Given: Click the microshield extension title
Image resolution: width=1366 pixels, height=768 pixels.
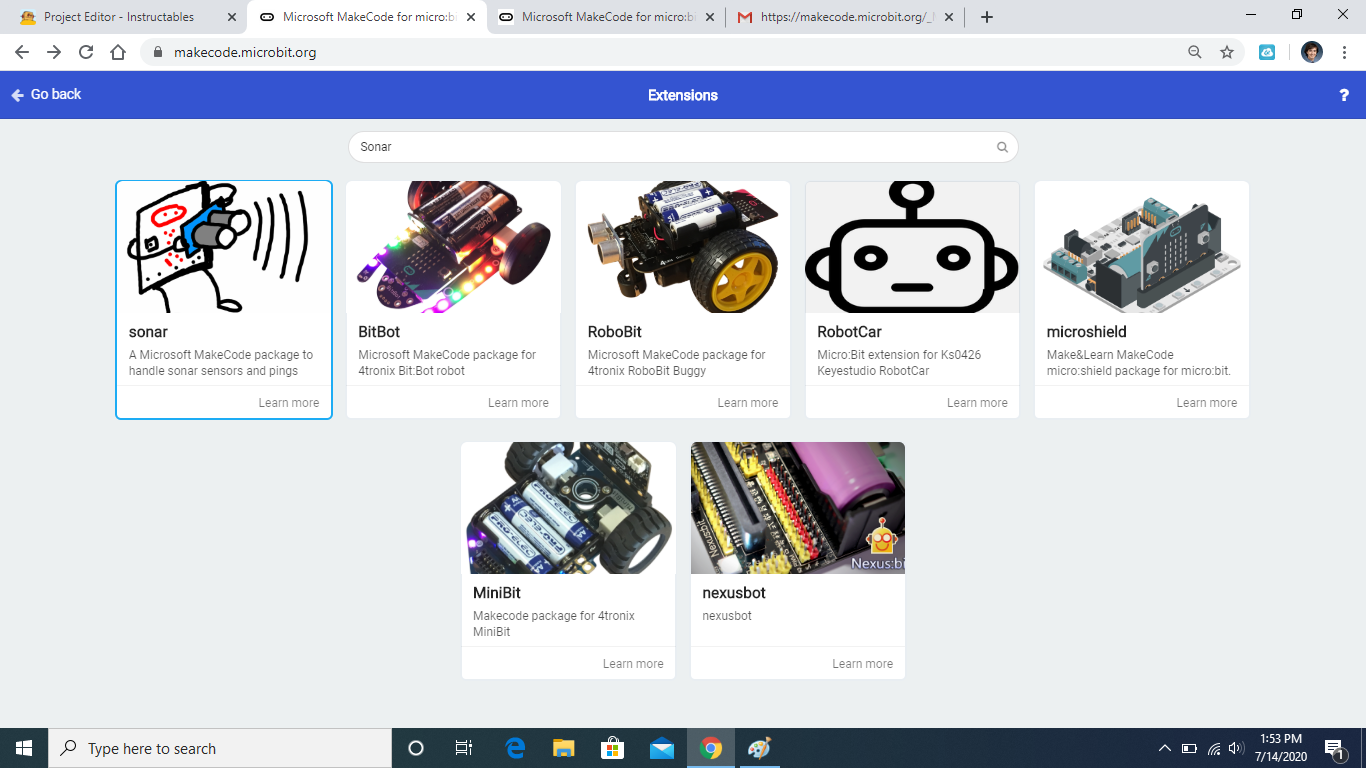Looking at the screenshot, I should (1087, 332).
